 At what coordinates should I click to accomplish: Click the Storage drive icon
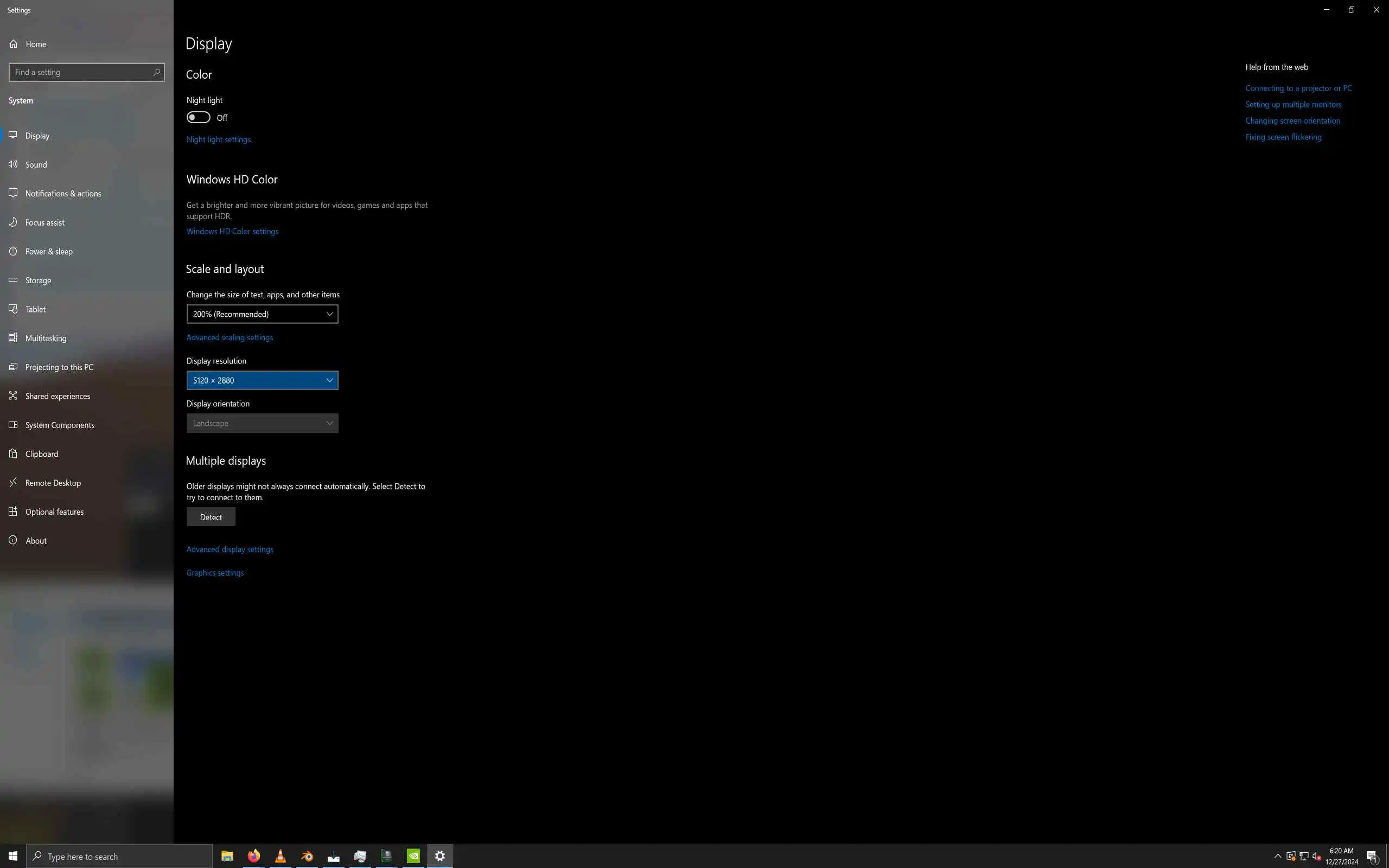(13, 280)
